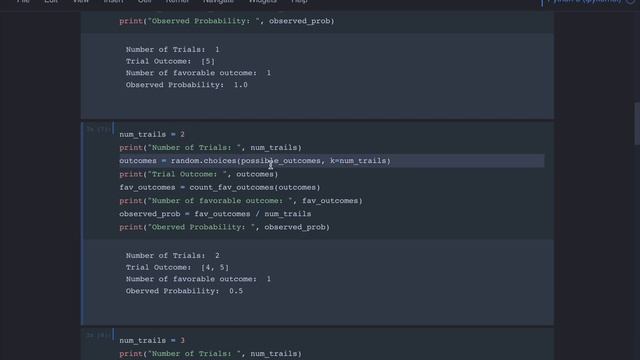Click output "Number of favorable outcome: 1" above "Observed Probability: 1.0"
Screen dimensions: 640x360
(x=198, y=73)
